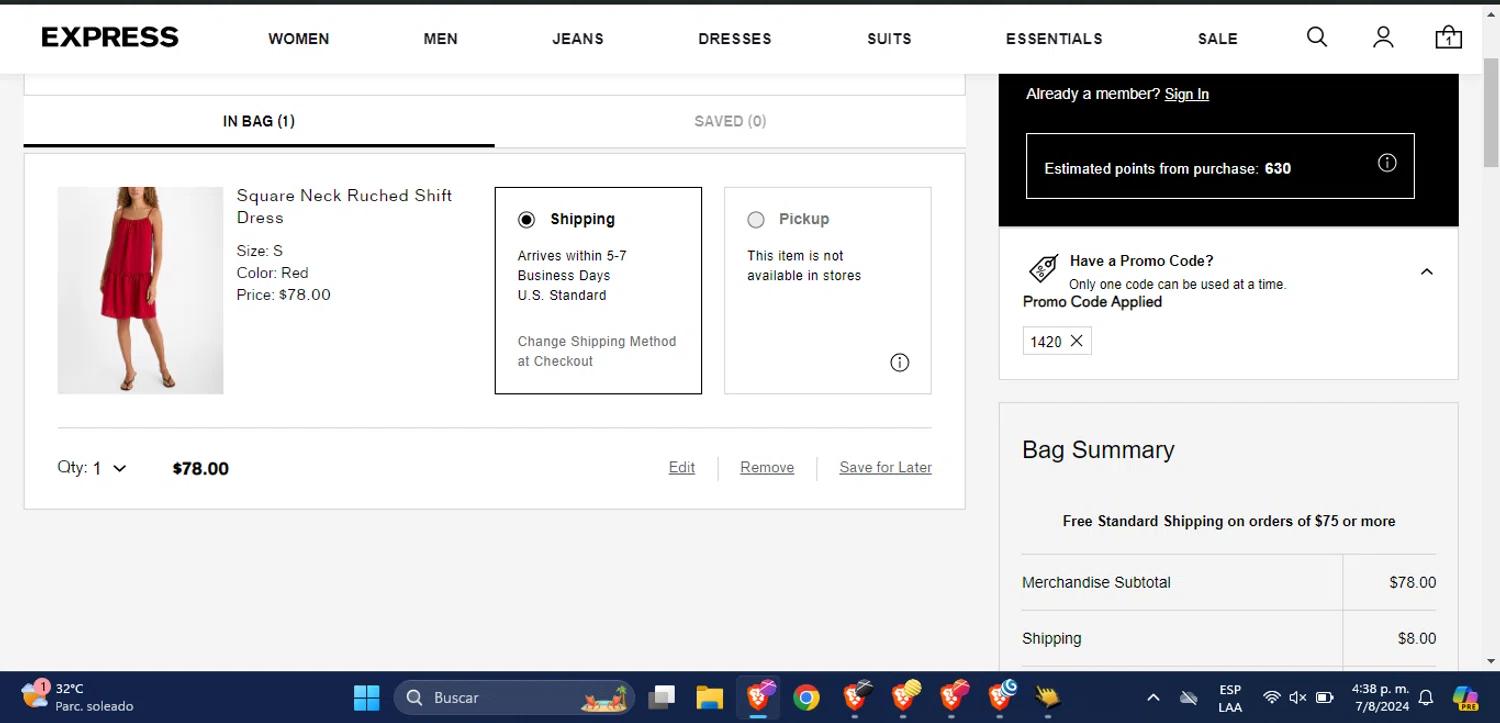Screen dimensions: 1500x723
Task: Click Change Shipping Method at Checkout text
Action: pos(597,351)
